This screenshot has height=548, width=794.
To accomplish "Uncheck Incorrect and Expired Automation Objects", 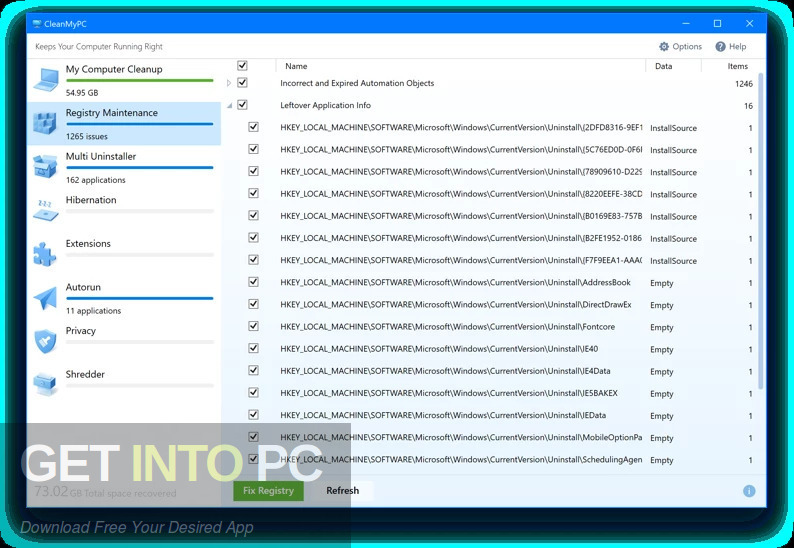I will 242,83.
